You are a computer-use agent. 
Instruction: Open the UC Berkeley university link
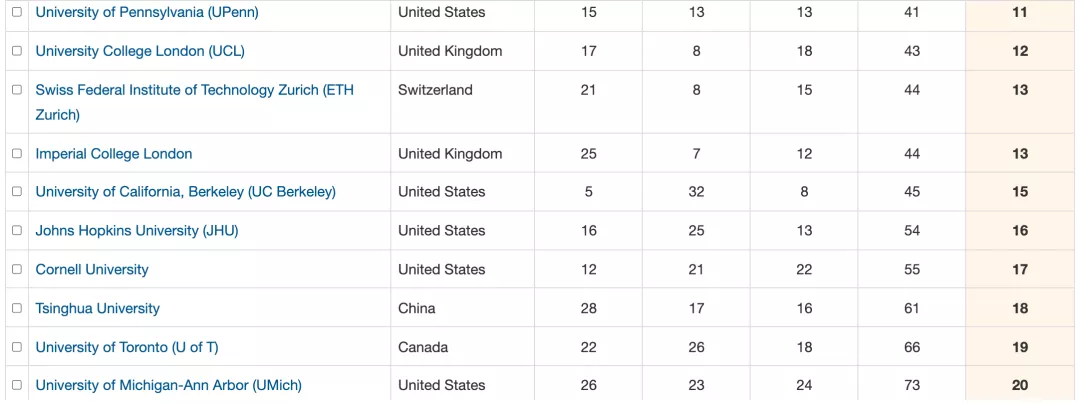pos(185,191)
